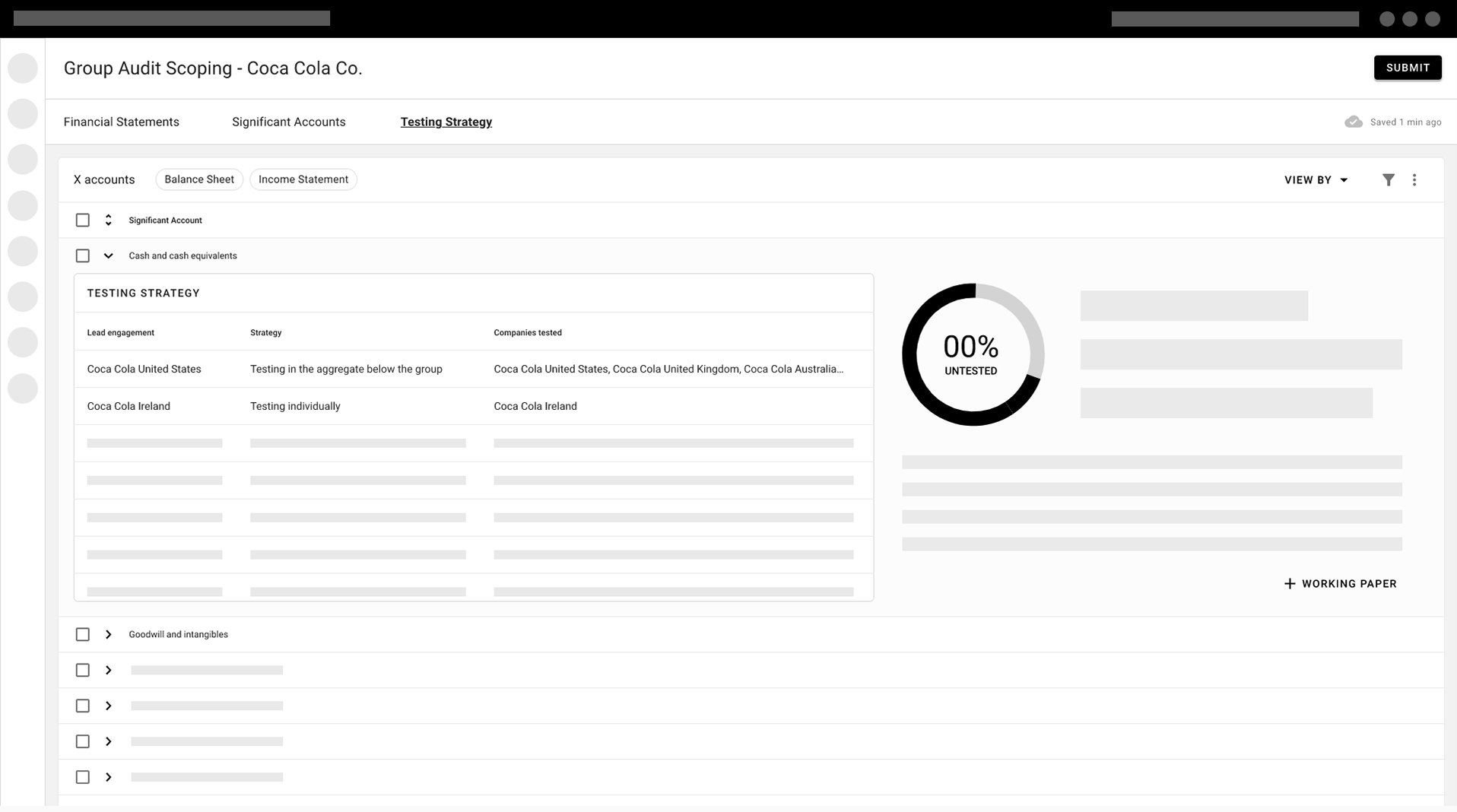Open the VIEW BY dropdown
The height and width of the screenshot is (812, 1457).
[1316, 180]
